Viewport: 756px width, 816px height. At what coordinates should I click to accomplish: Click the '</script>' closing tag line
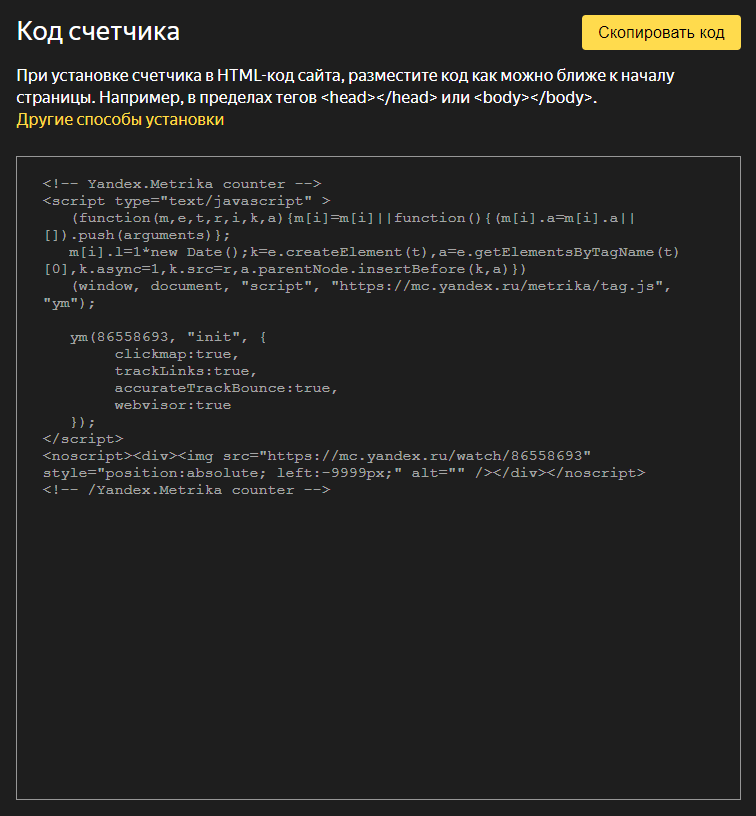point(83,439)
